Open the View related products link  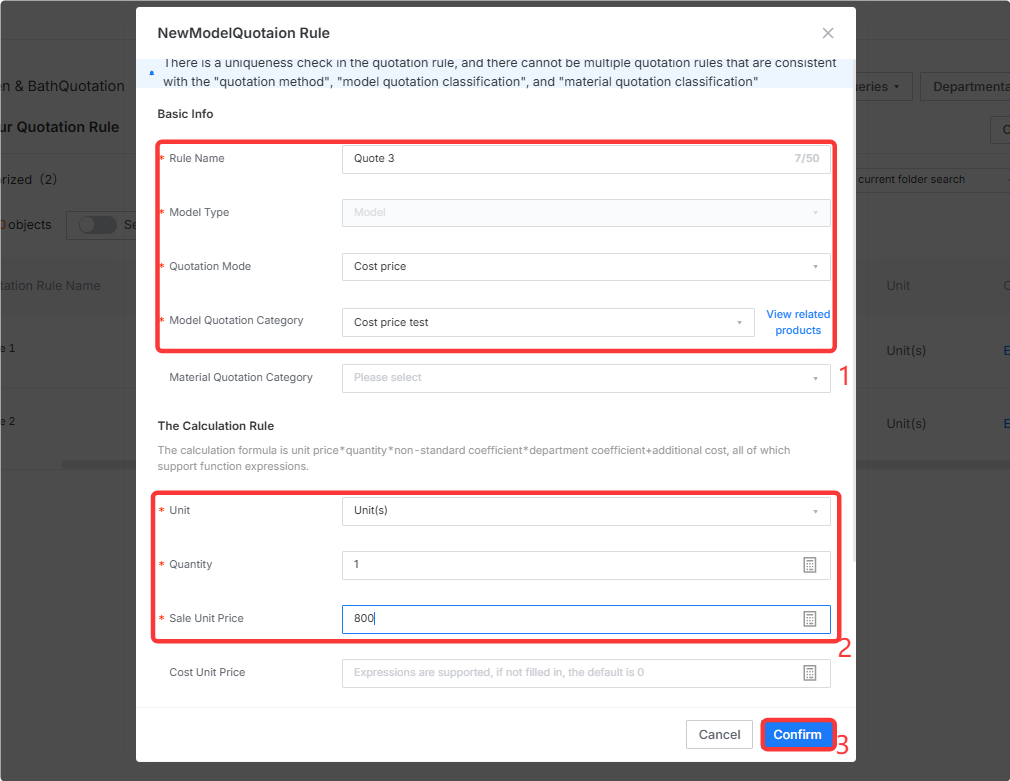(x=798, y=322)
